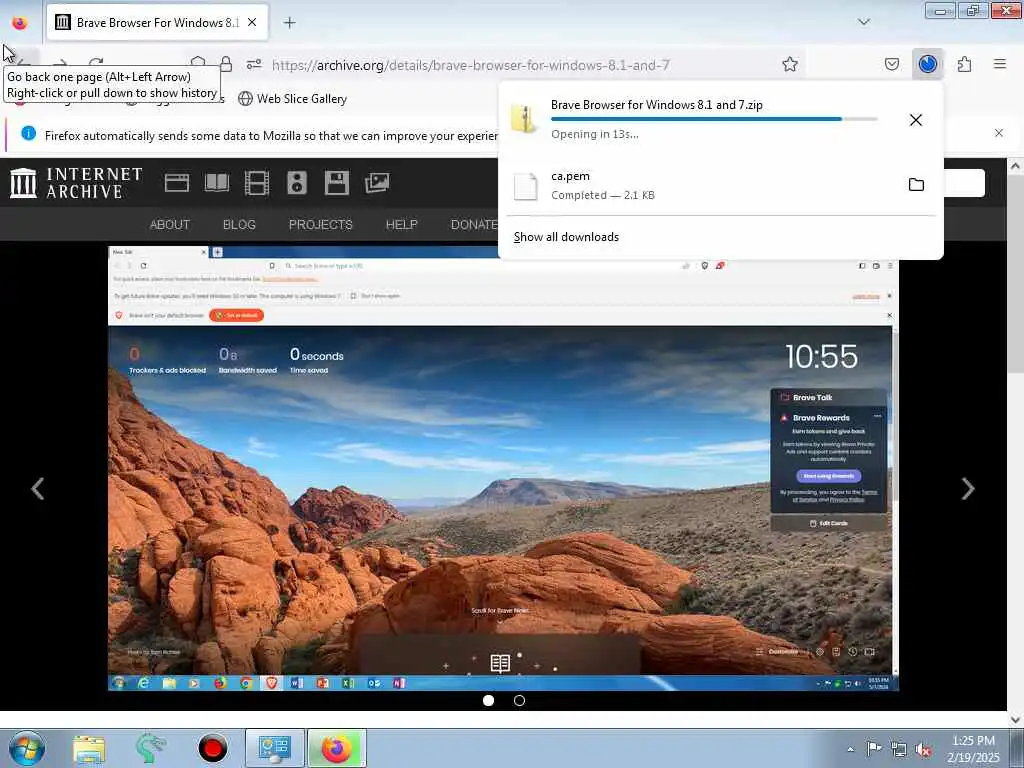The width and height of the screenshot is (1024, 768).
Task: Open Internet Archive Web section icon
Action: (x=176, y=183)
